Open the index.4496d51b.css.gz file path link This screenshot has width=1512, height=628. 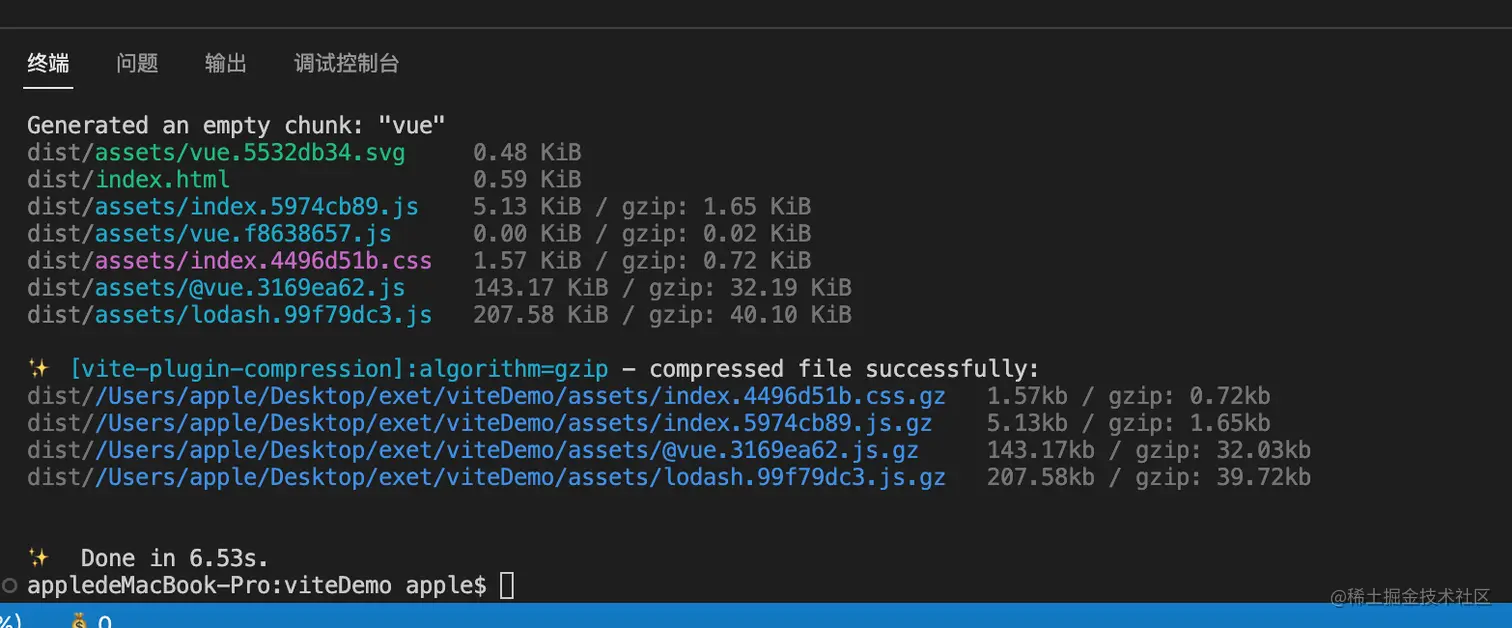520,396
